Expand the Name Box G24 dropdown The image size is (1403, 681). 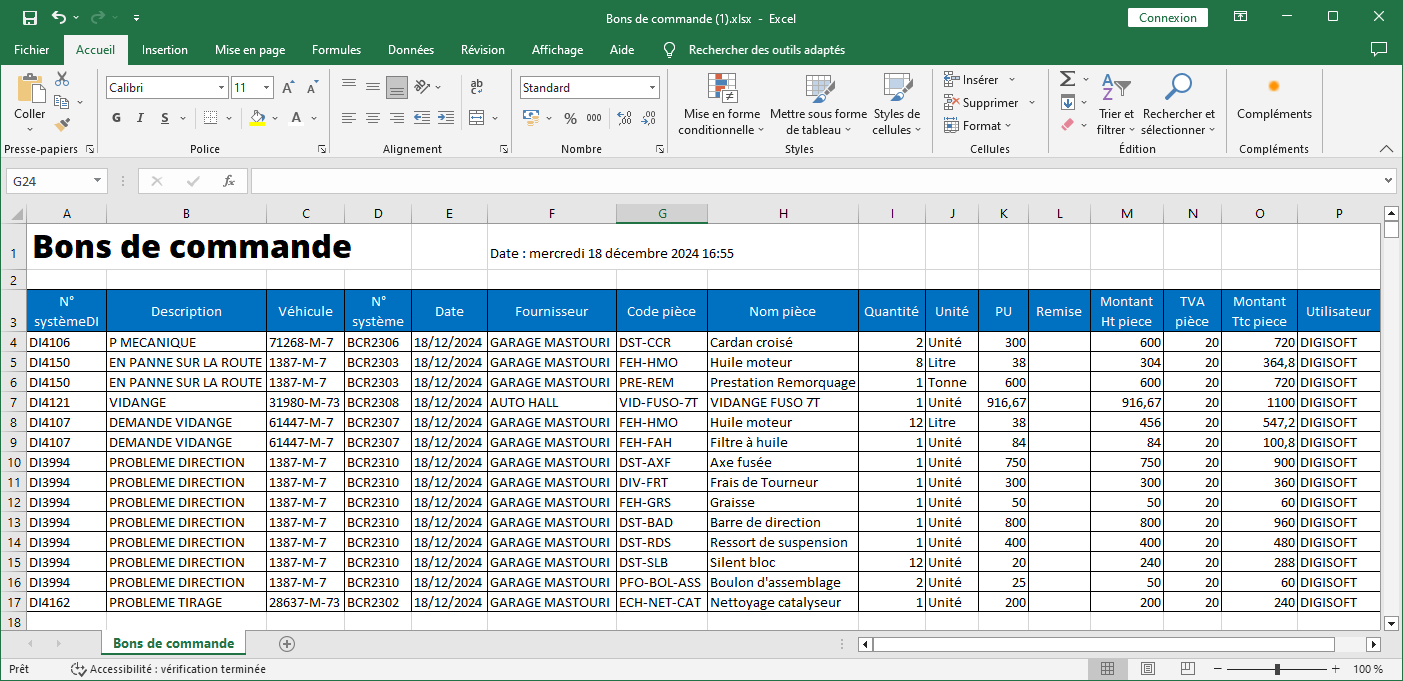point(98,181)
